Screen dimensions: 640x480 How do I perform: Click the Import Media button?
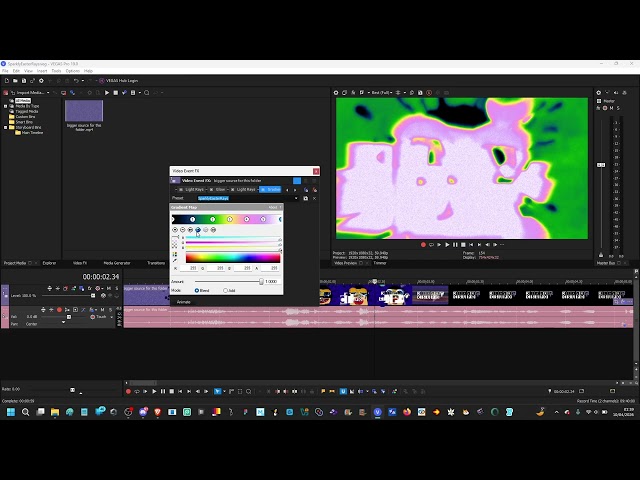click(x=27, y=93)
